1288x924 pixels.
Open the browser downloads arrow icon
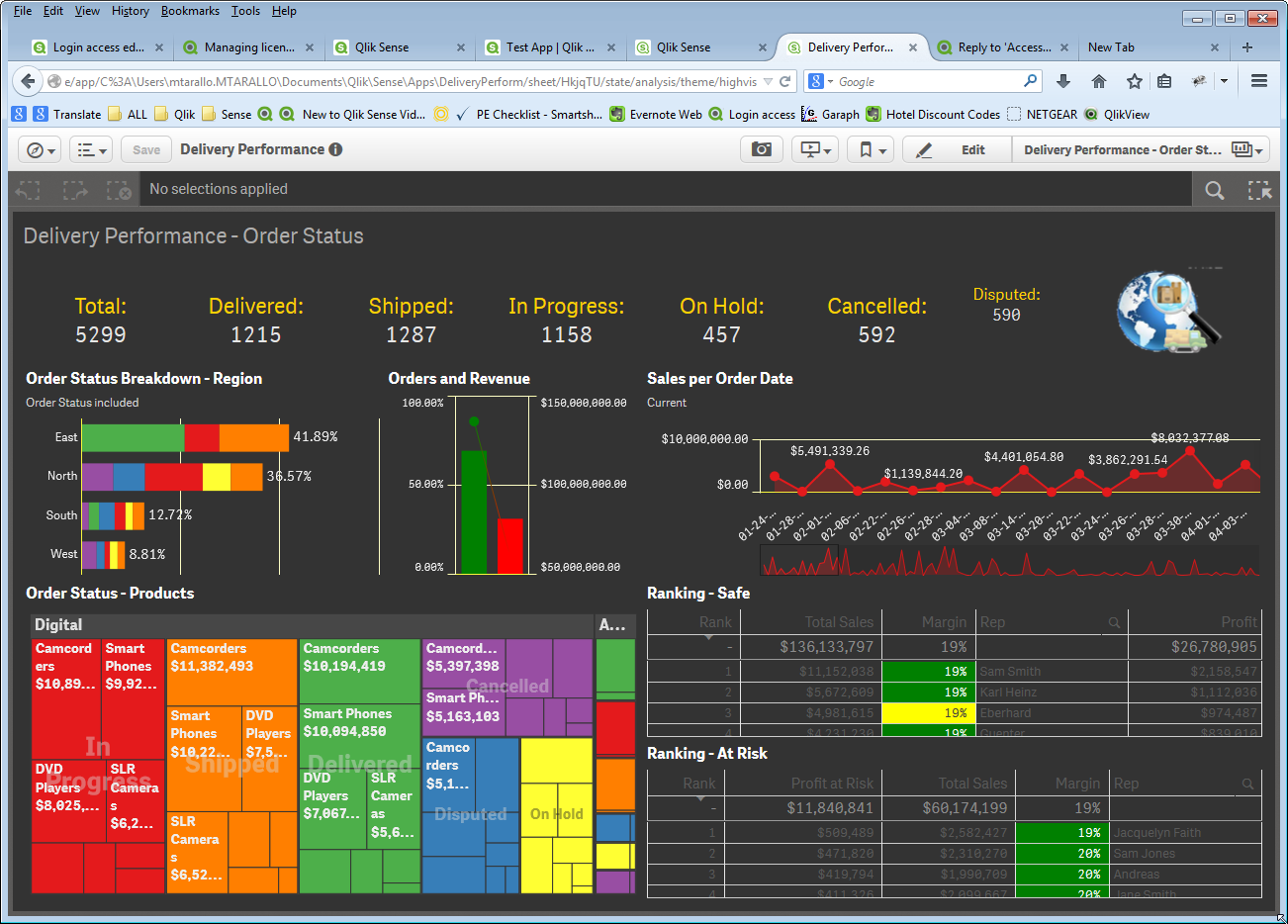1063,81
